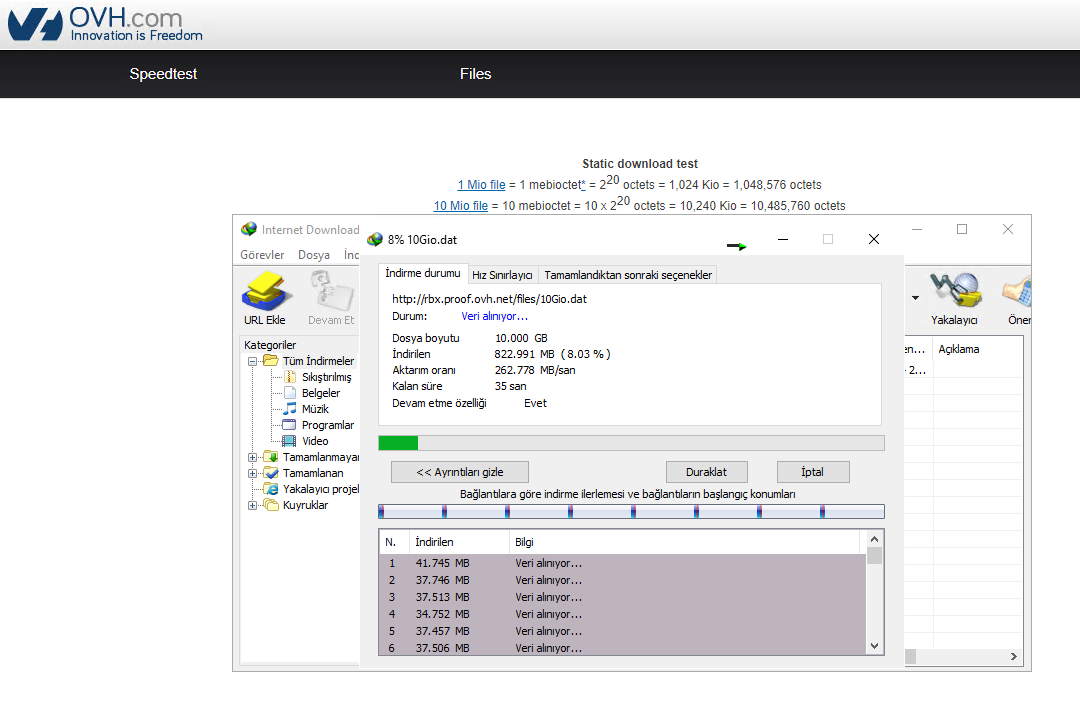
Task: Open the Yakalayıcı tool icon
Action: point(955,290)
